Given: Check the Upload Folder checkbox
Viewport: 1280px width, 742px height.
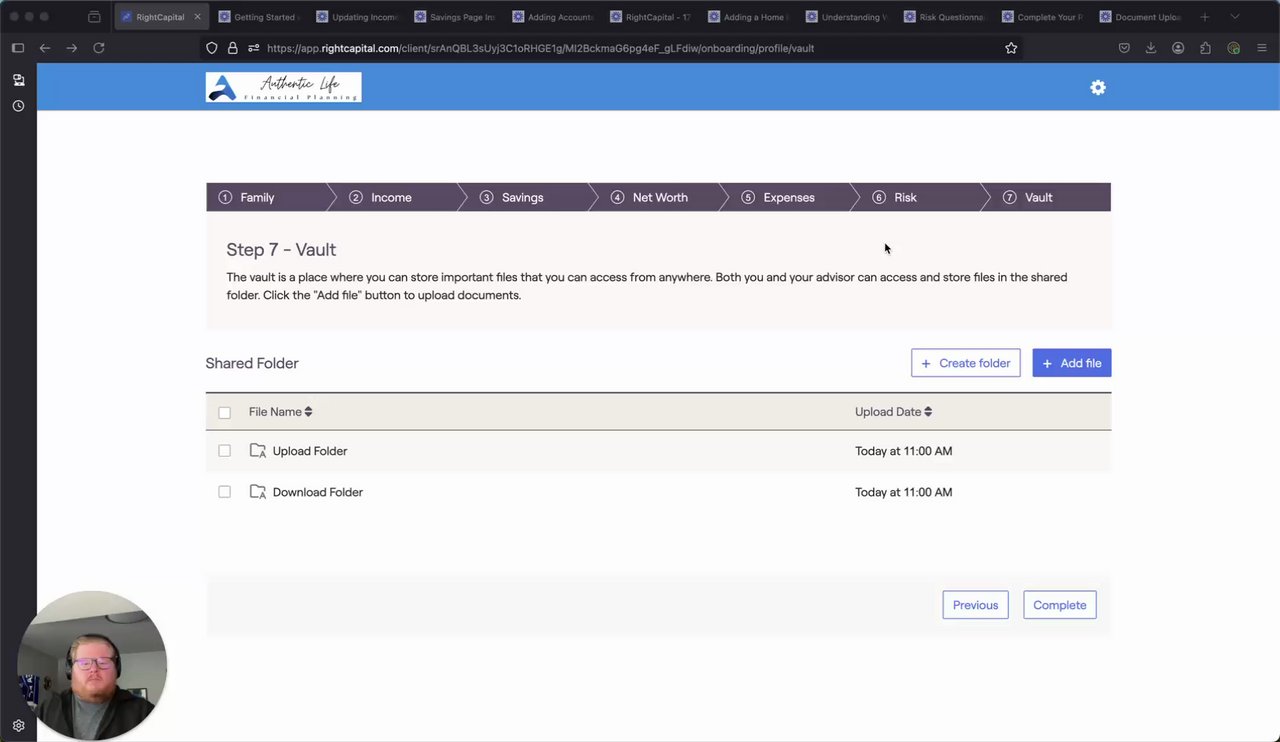Looking at the screenshot, I should 224,451.
